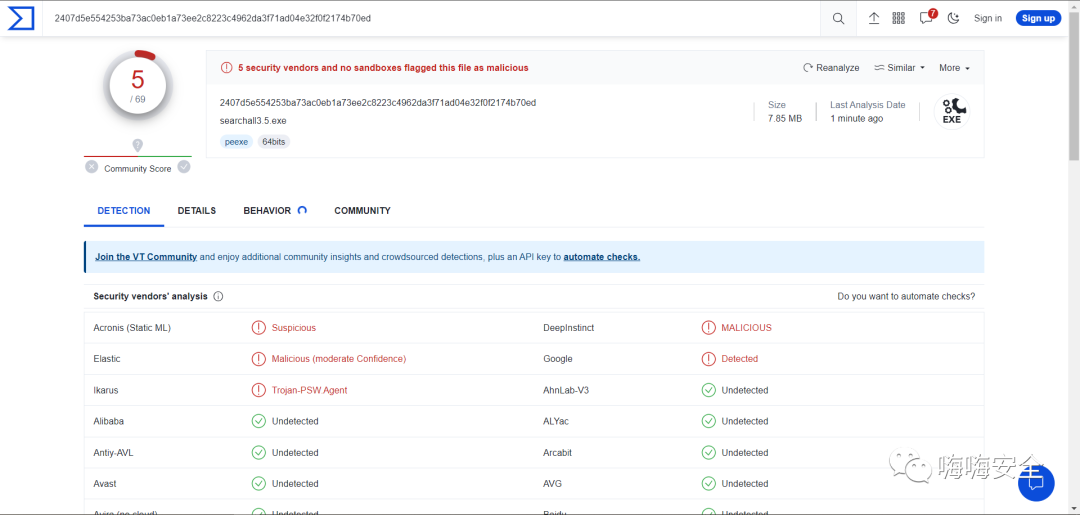Click the info icon beside Security vendors' analysis
The image size is (1080, 515).
pyautogui.click(x=218, y=297)
